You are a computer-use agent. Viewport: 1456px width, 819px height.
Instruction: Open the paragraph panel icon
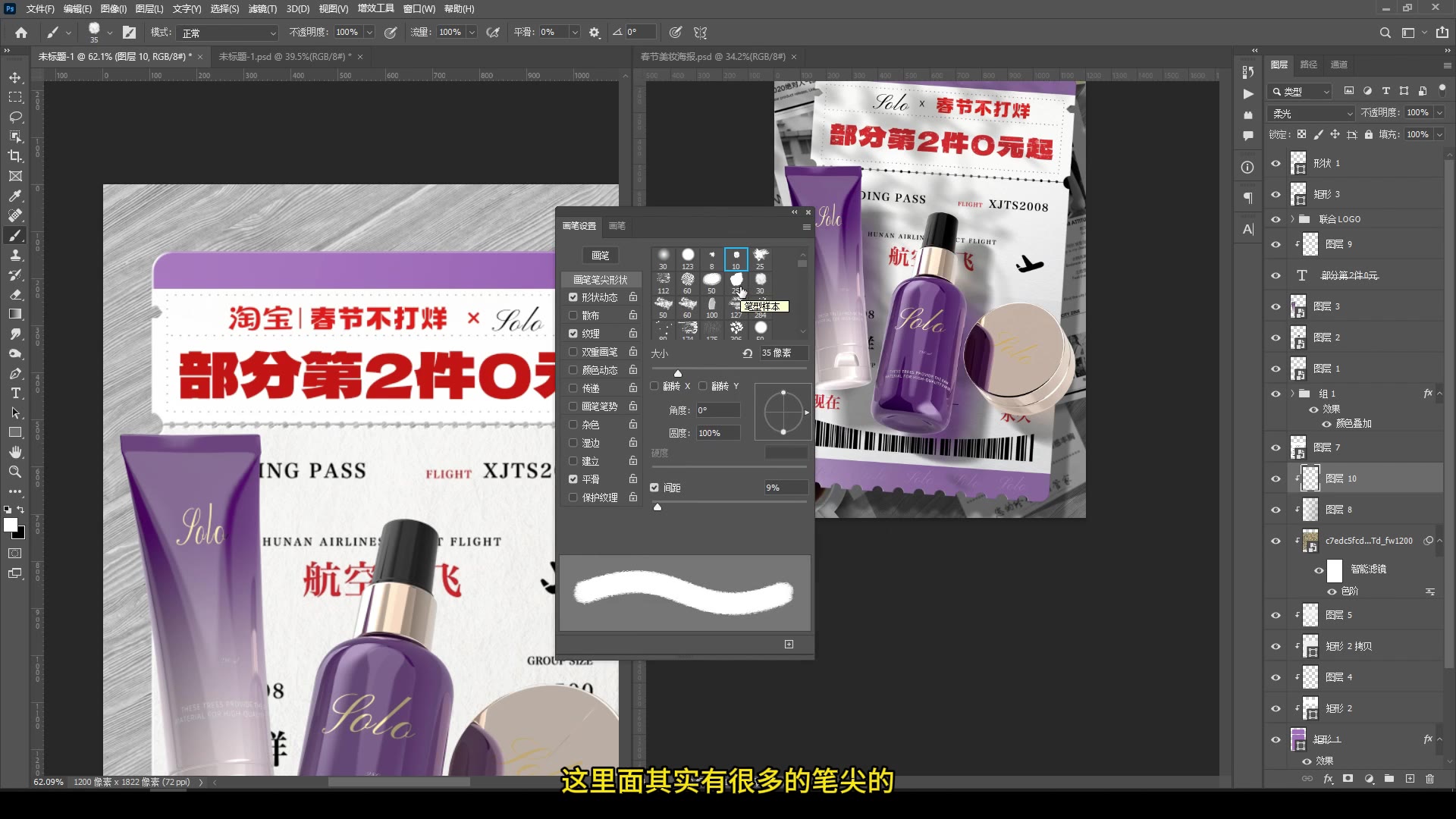1247,198
